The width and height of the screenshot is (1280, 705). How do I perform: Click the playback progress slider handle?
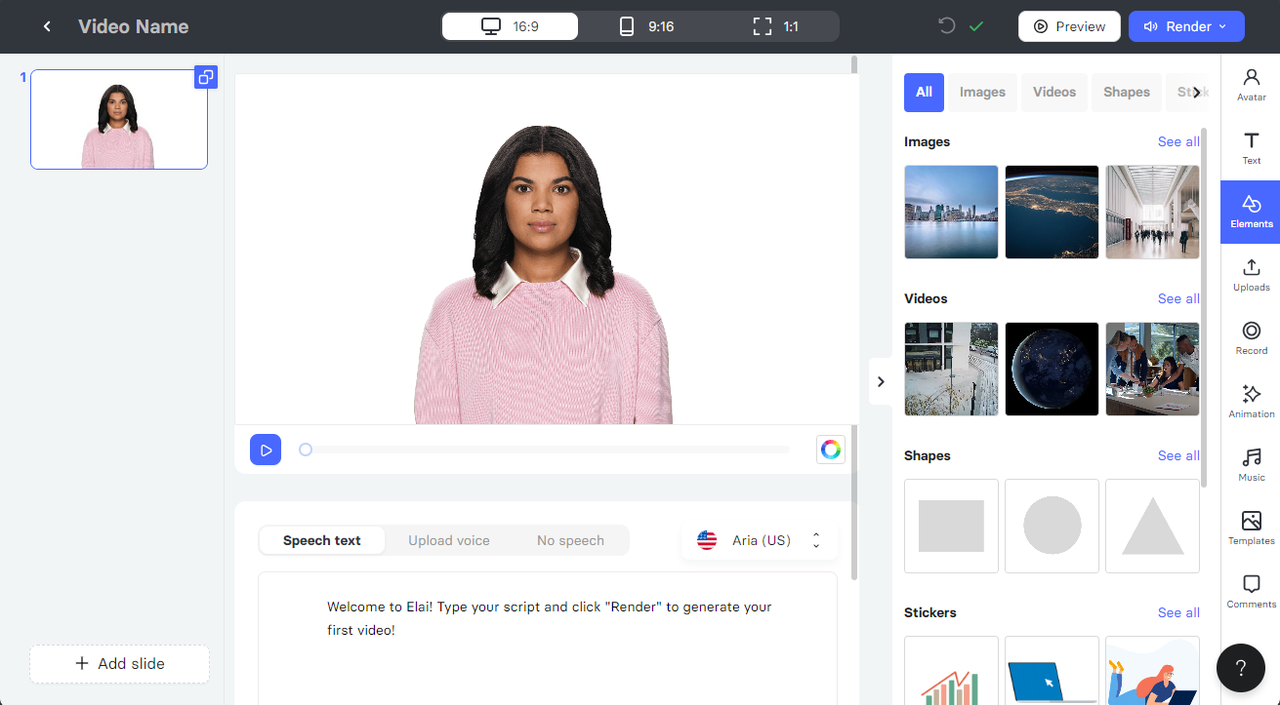pos(306,450)
